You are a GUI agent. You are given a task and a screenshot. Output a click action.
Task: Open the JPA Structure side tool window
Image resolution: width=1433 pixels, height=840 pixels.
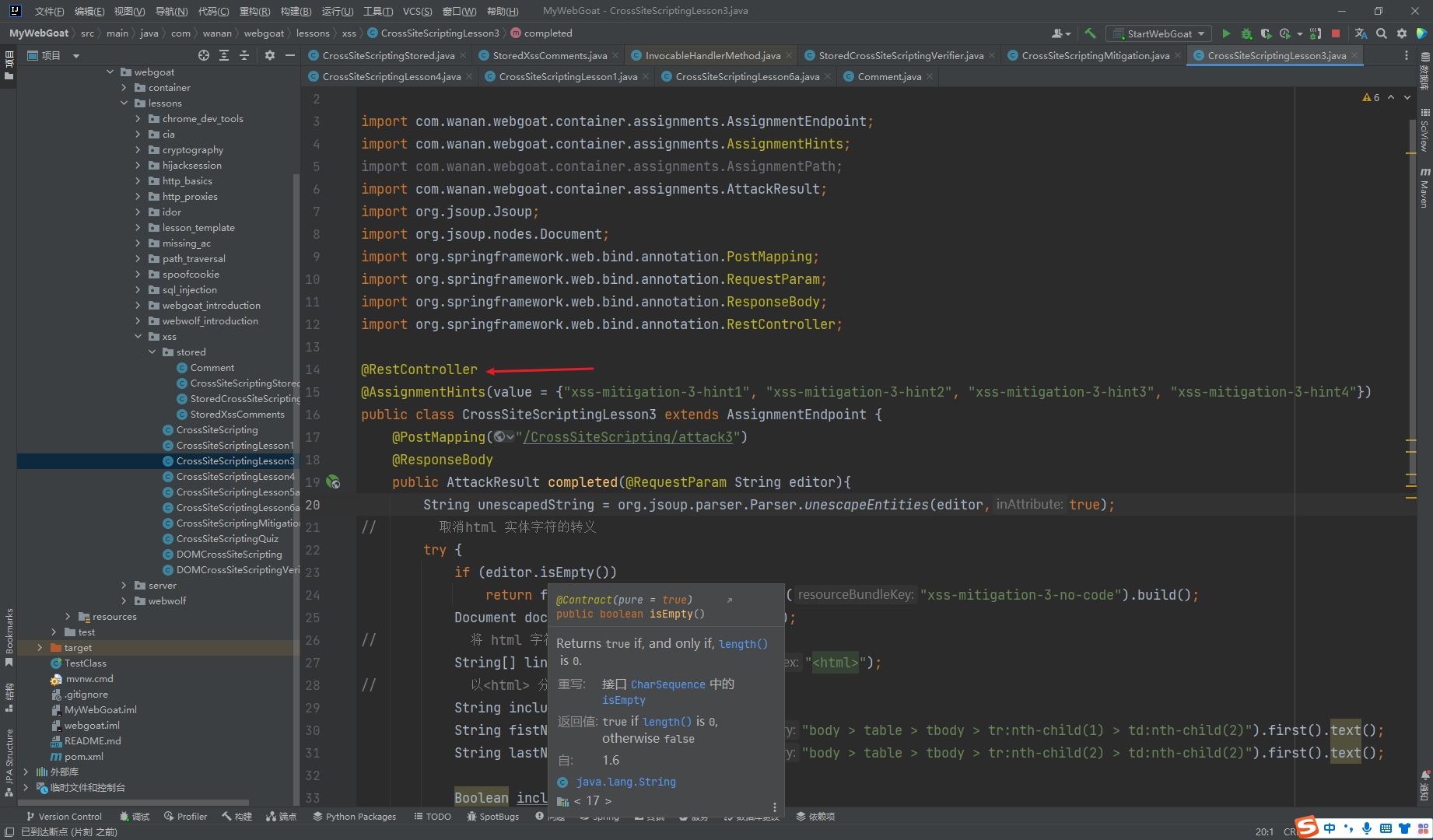click(9, 763)
